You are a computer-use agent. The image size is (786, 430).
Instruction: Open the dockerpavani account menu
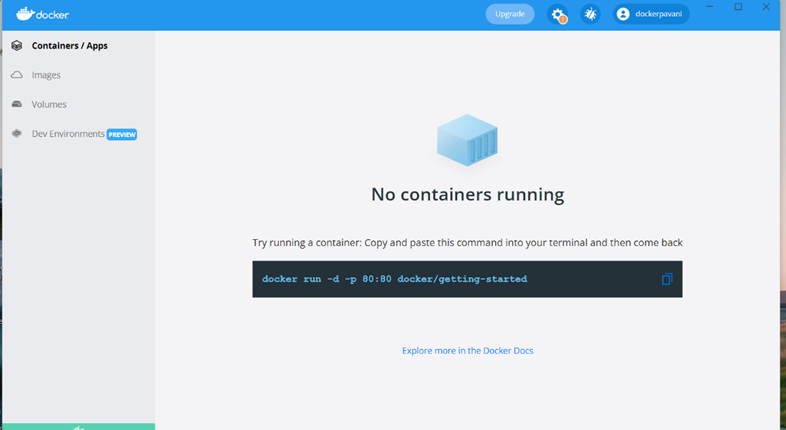651,14
